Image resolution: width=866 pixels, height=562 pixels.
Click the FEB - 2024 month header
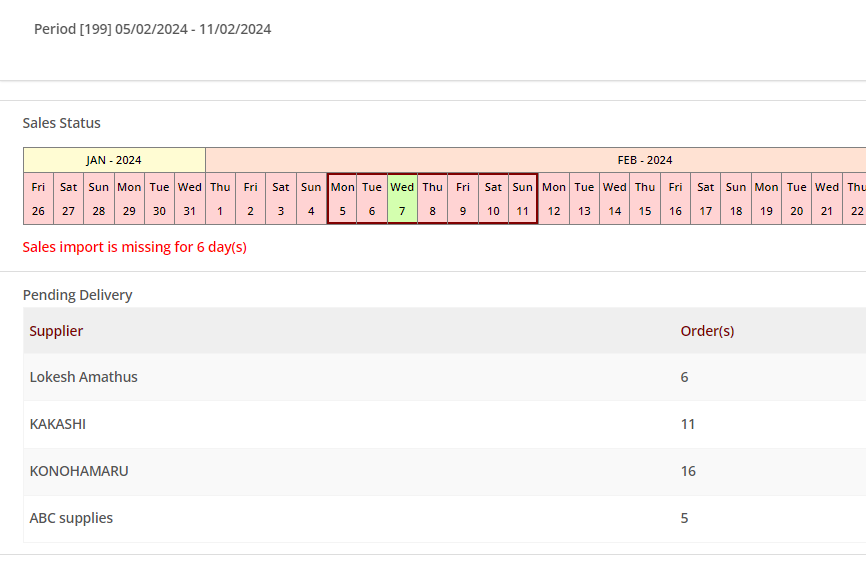click(645, 160)
